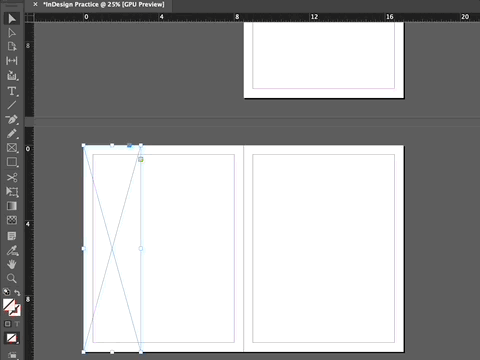Select the InDesign Practice document tab

point(104,4)
